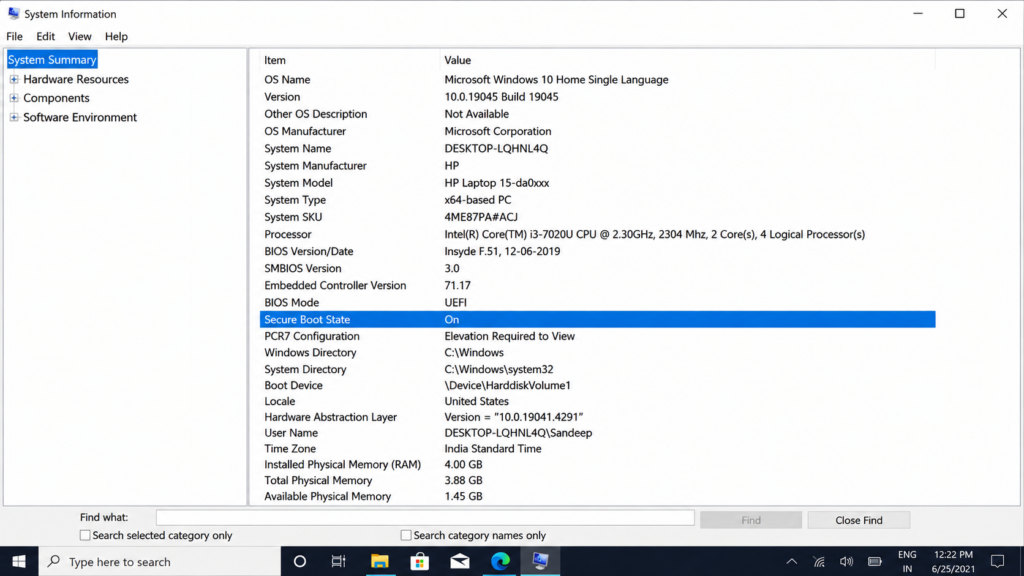The width and height of the screenshot is (1024, 576).
Task: Launch Microsoft Edge from the taskbar
Action: [x=500, y=561]
